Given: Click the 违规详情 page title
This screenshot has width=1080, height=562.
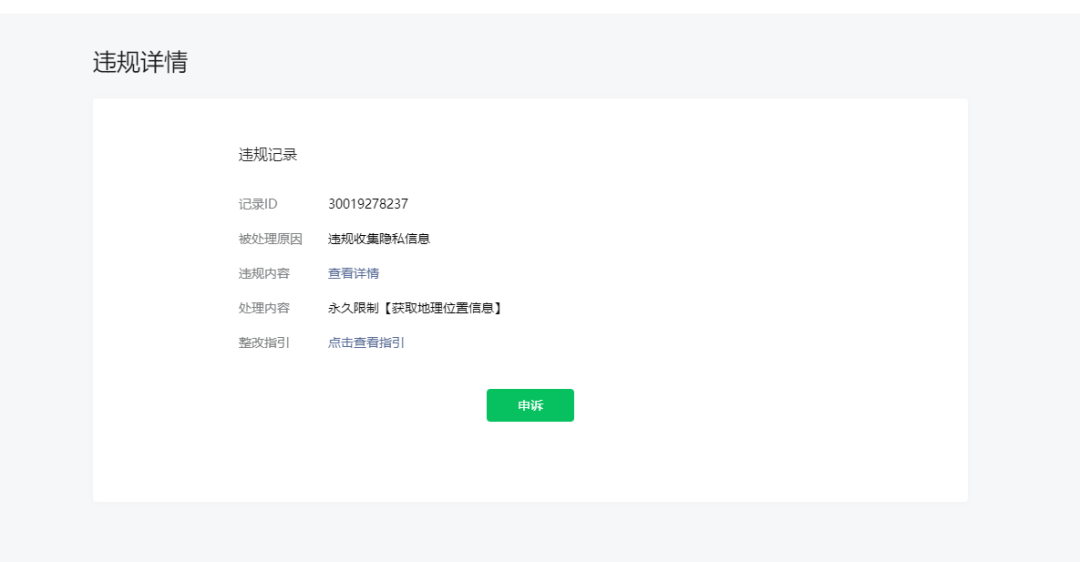Looking at the screenshot, I should pos(140,62).
